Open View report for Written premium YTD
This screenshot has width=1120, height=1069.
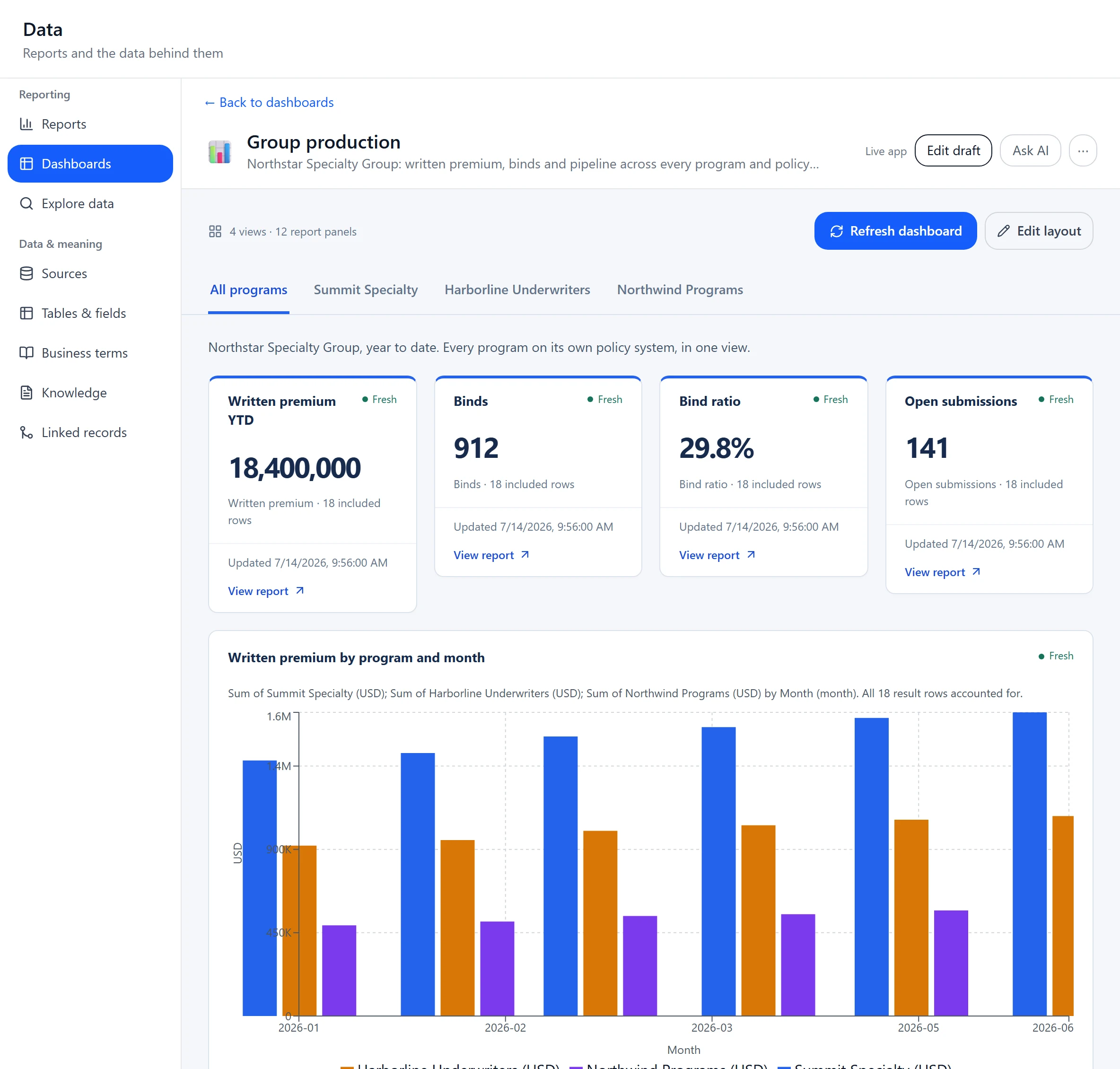click(266, 591)
